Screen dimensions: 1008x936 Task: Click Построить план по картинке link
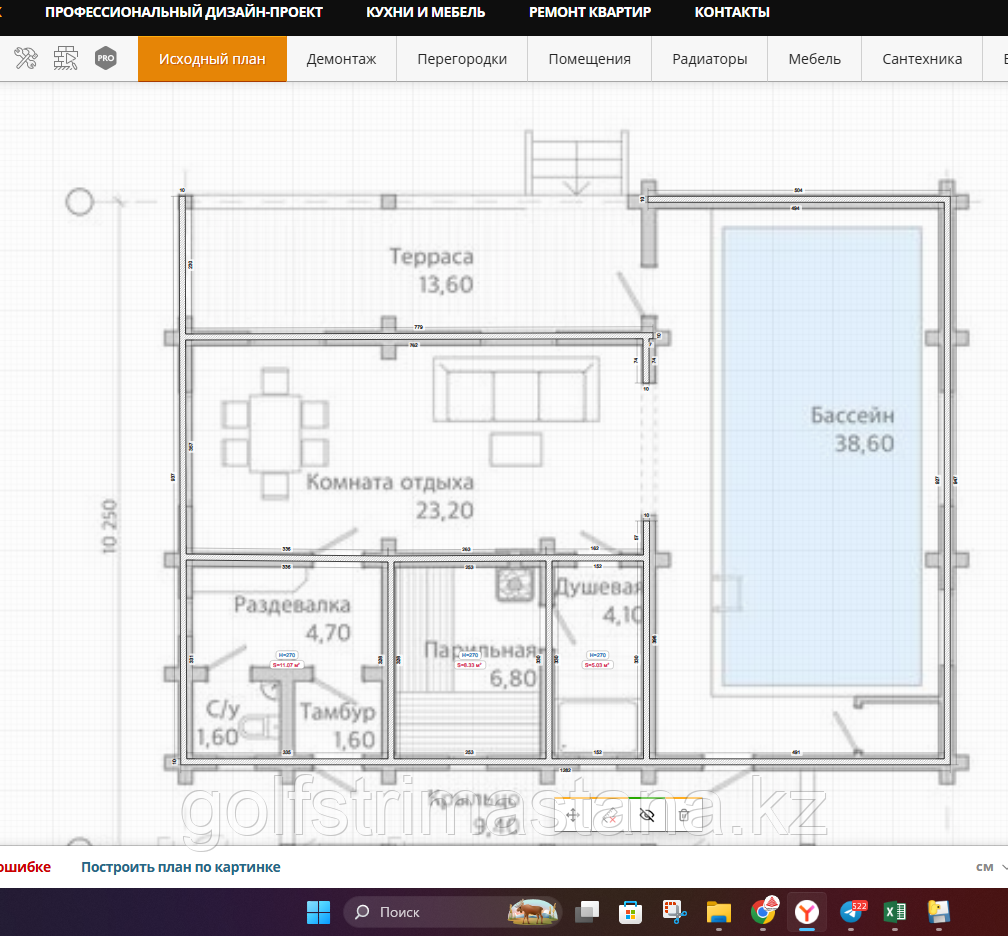coord(181,867)
